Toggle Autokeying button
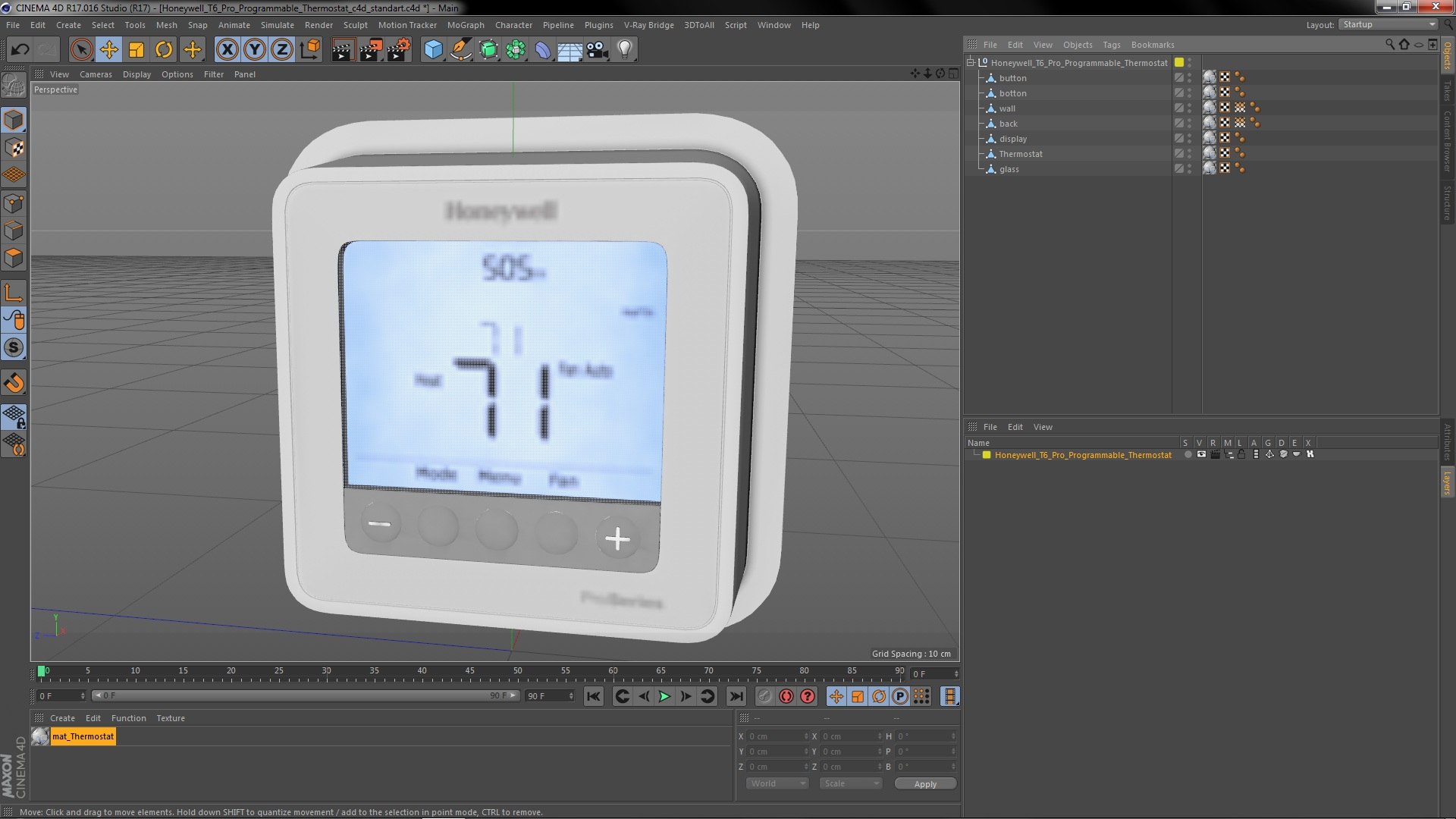The image size is (1456, 819). pyautogui.click(x=786, y=696)
